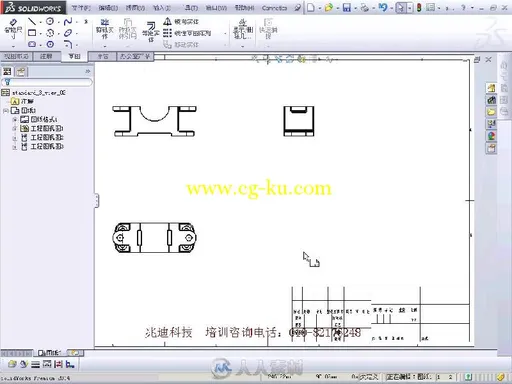Toggle the Select cursor tool
This screenshot has height=384, width=512.
click(x=401, y=7)
